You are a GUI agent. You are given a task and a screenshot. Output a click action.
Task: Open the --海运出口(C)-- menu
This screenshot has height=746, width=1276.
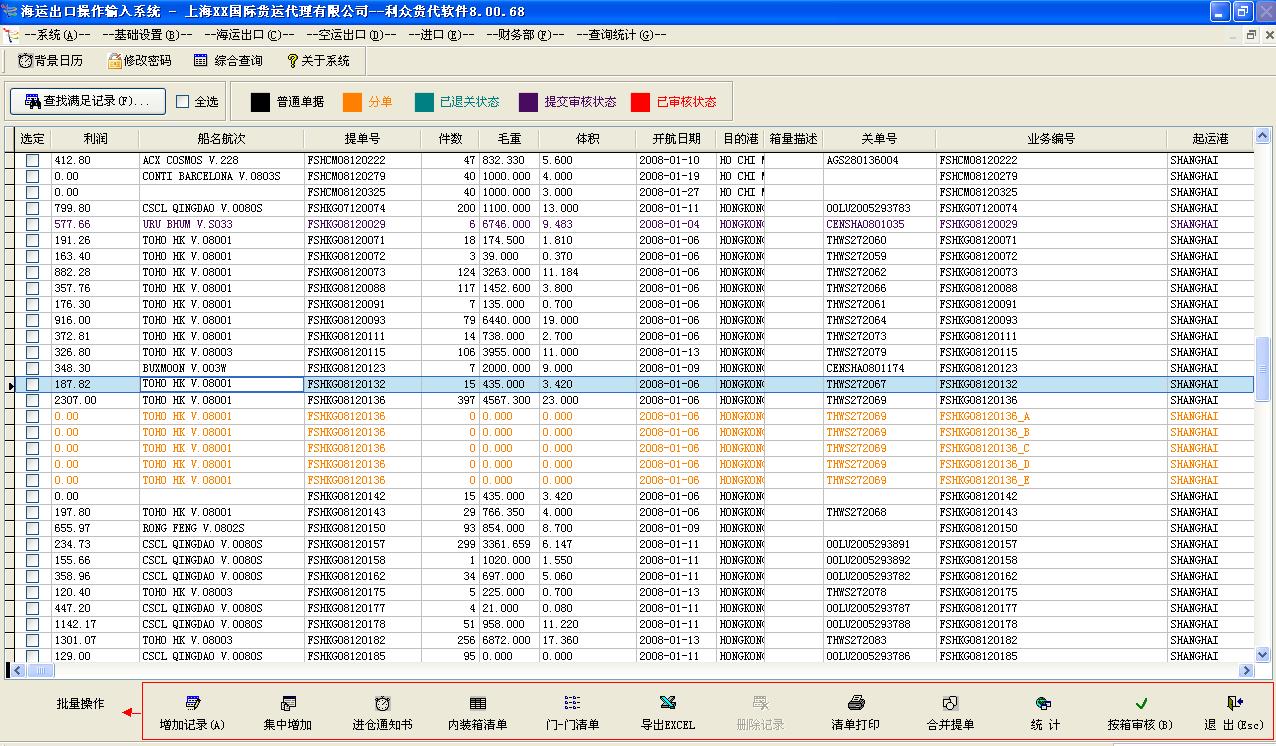point(247,35)
